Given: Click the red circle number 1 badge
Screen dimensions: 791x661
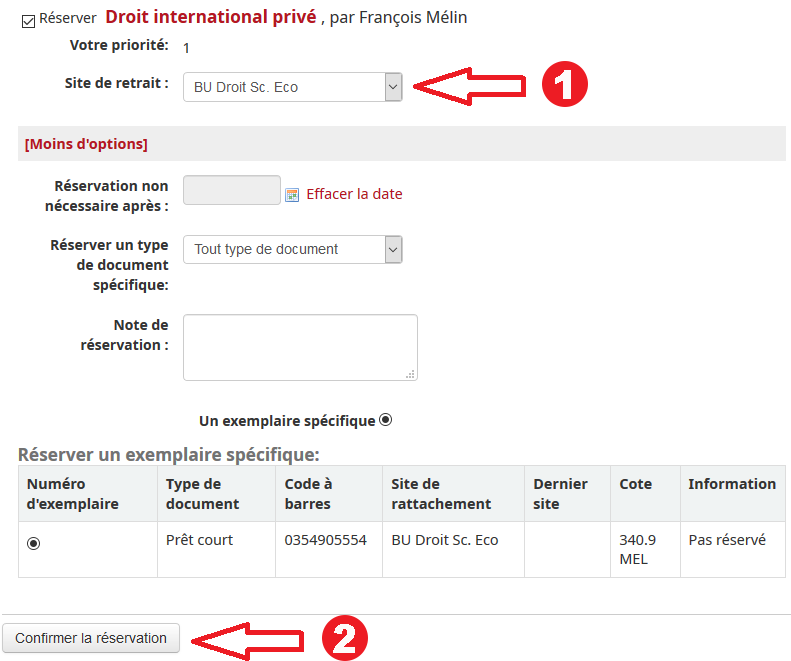Looking at the screenshot, I should click(x=564, y=86).
